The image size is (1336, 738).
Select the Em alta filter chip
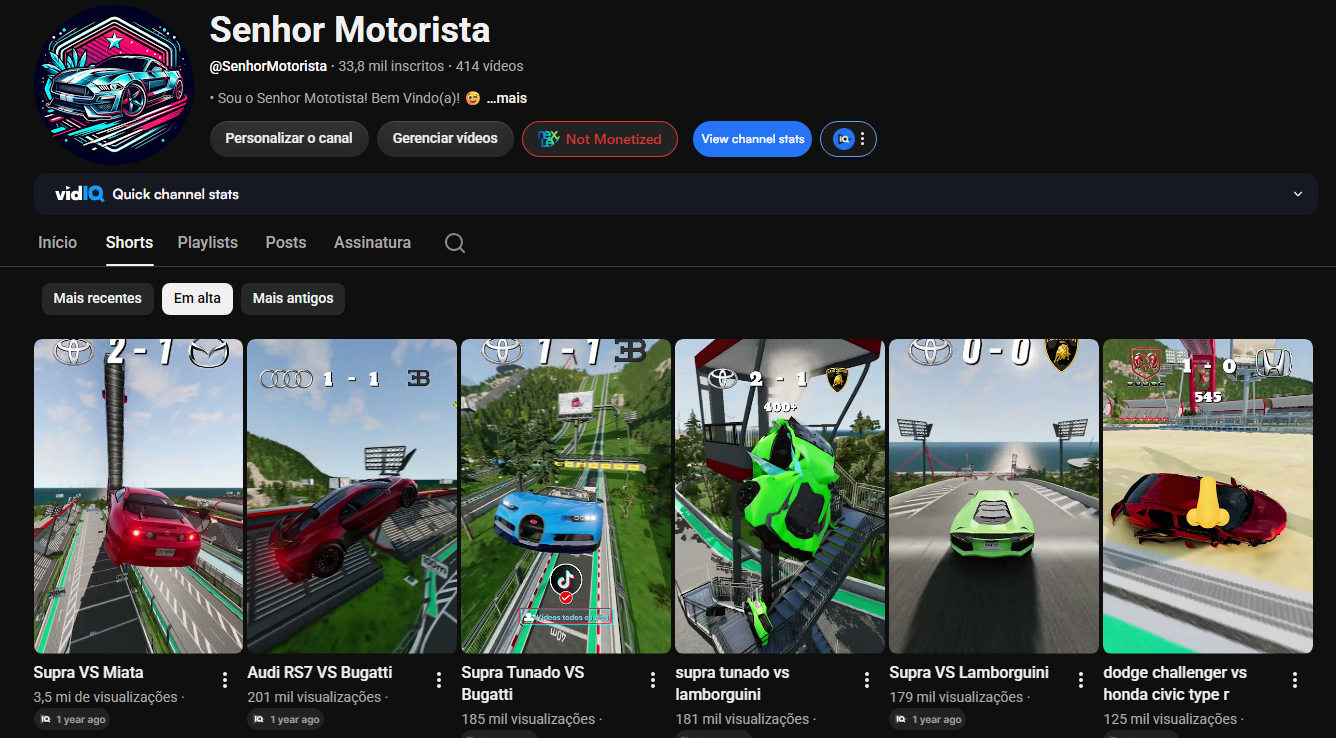[197, 298]
